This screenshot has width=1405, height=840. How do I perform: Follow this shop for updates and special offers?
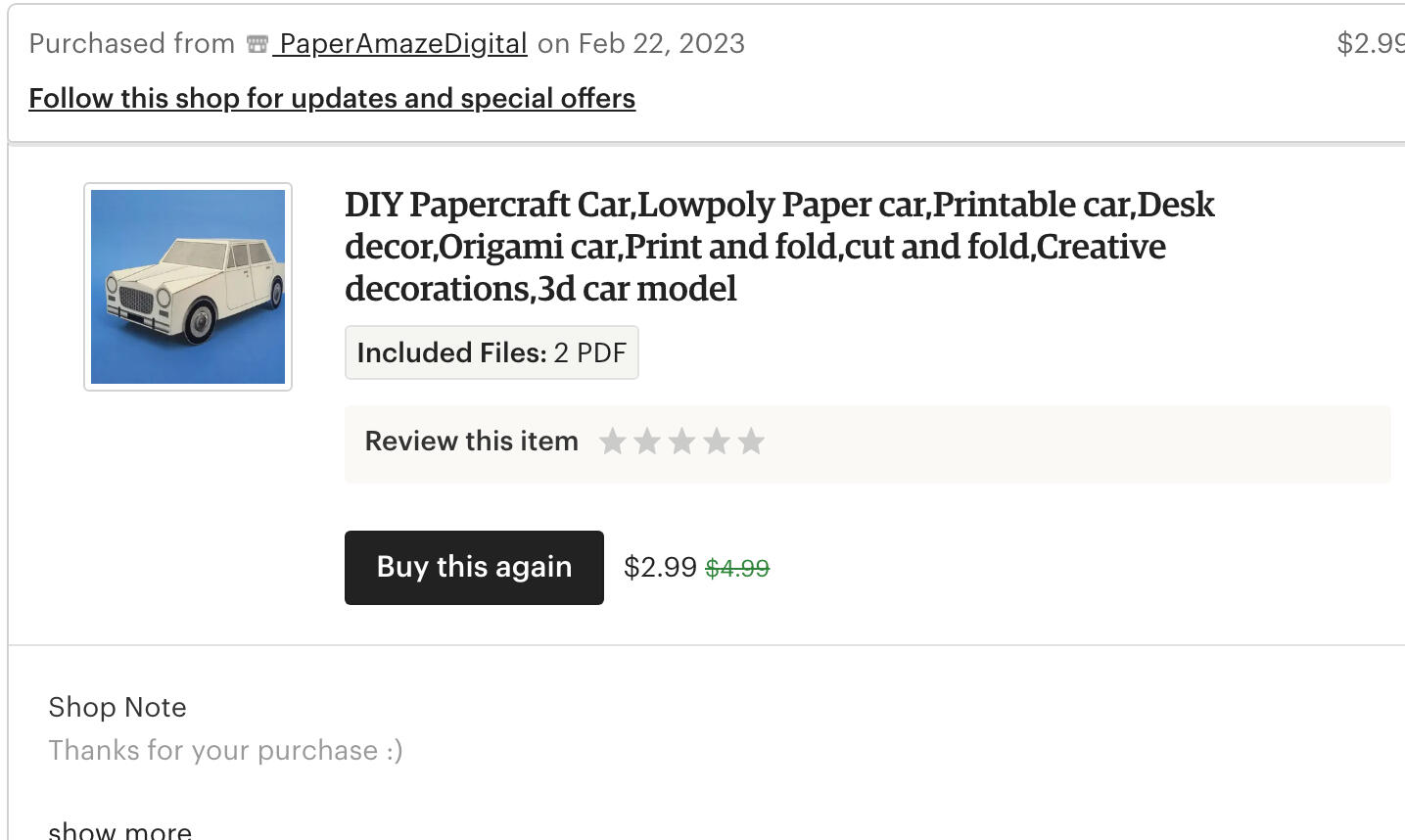[x=332, y=99]
